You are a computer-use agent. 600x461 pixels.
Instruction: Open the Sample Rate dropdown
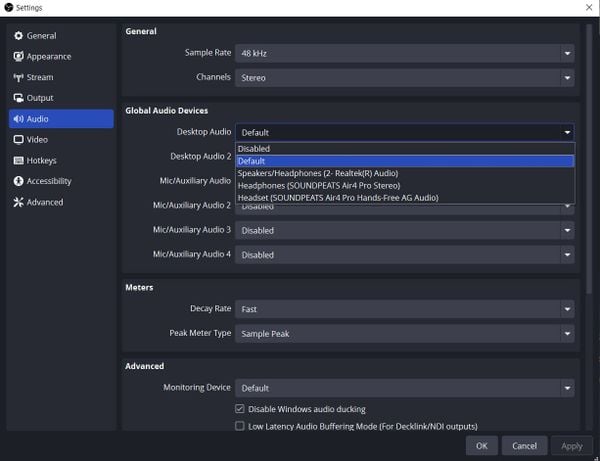(x=405, y=53)
